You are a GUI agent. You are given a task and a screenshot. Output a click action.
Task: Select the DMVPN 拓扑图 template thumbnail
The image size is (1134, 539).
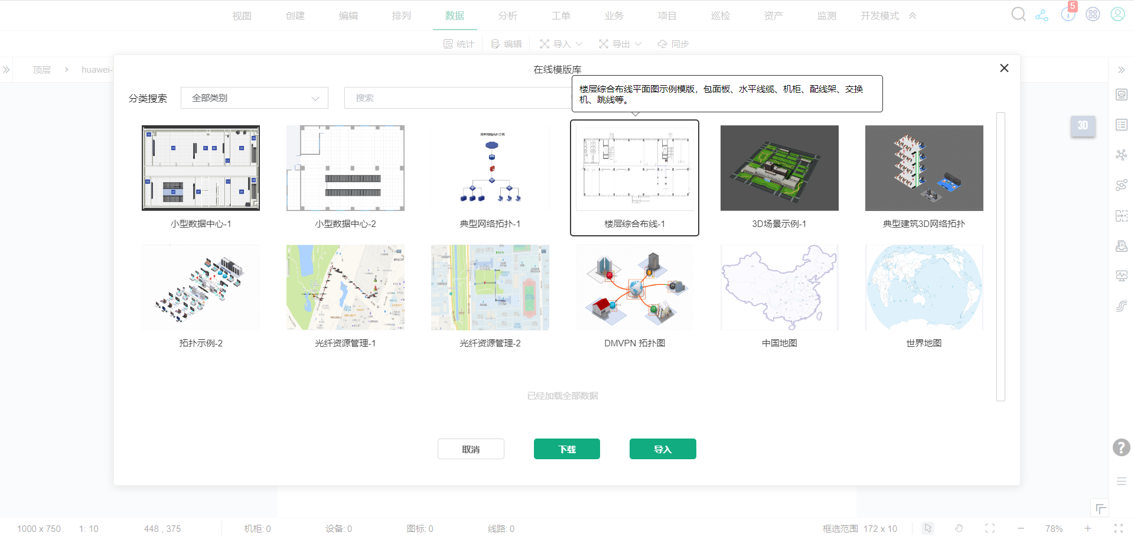(634, 287)
